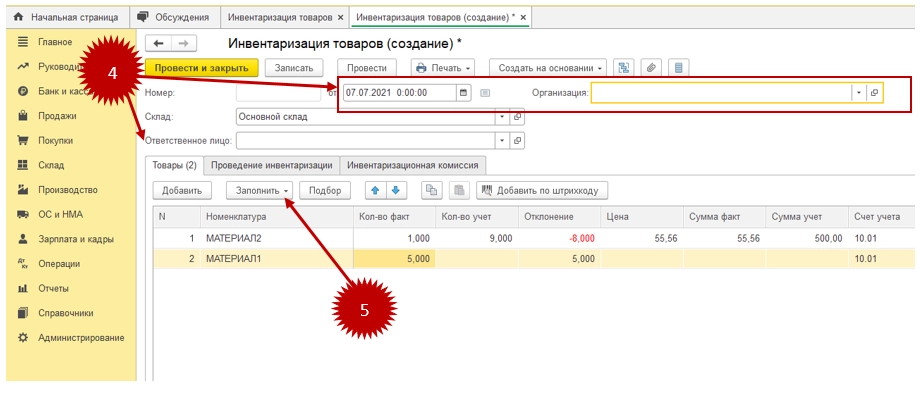Open Зарплата и кадры person icon
The image size is (920, 393).
click(x=23, y=239)
